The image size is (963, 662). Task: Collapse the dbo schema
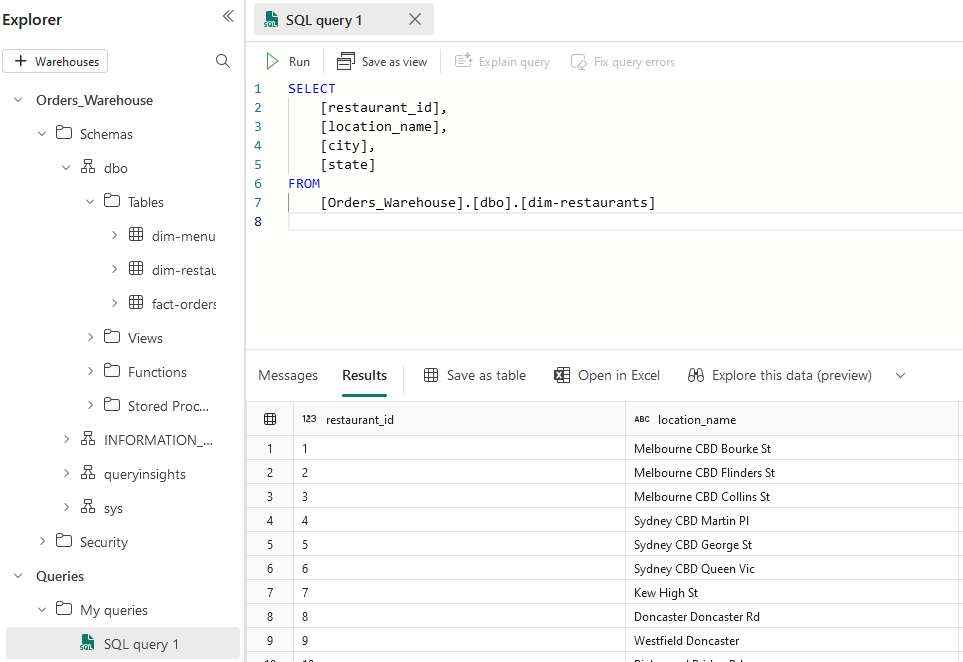click(66, 168)
